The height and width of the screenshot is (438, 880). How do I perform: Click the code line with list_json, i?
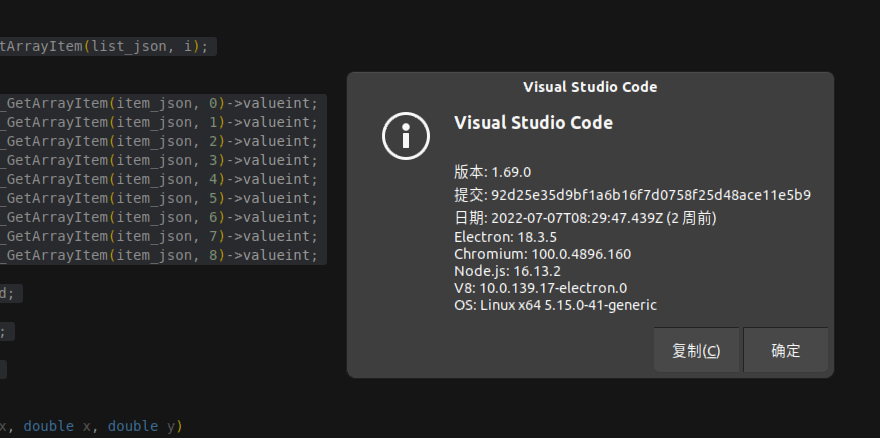[104, 47]
